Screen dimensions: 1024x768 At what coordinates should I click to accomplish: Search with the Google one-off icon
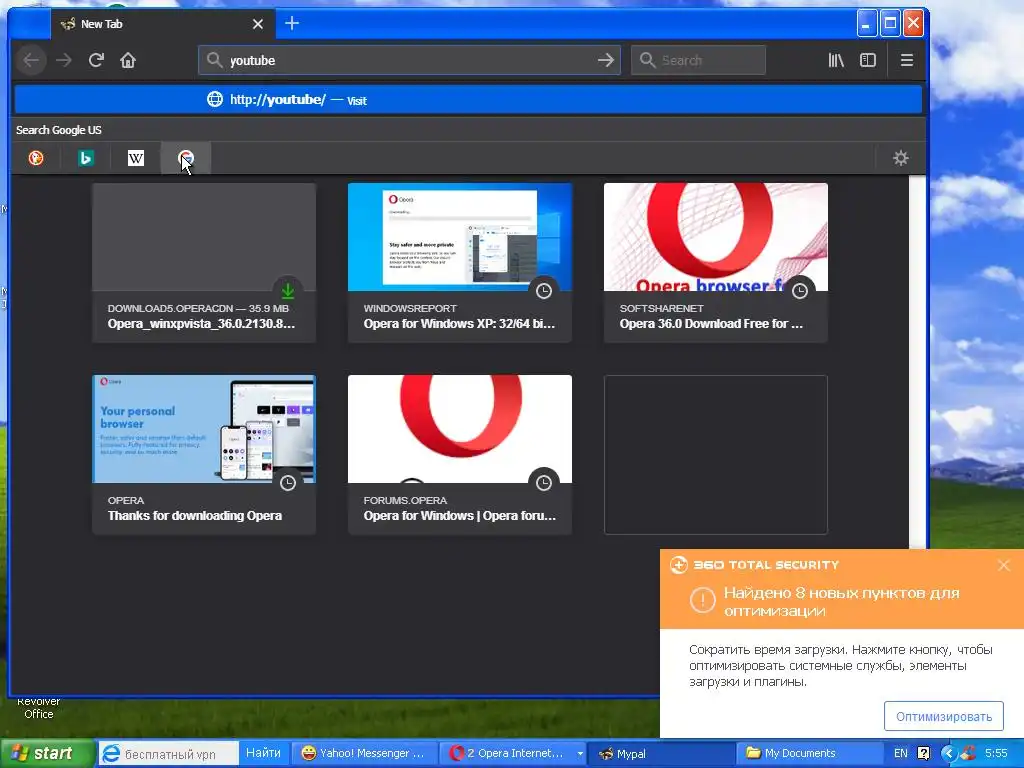point(186,158)
